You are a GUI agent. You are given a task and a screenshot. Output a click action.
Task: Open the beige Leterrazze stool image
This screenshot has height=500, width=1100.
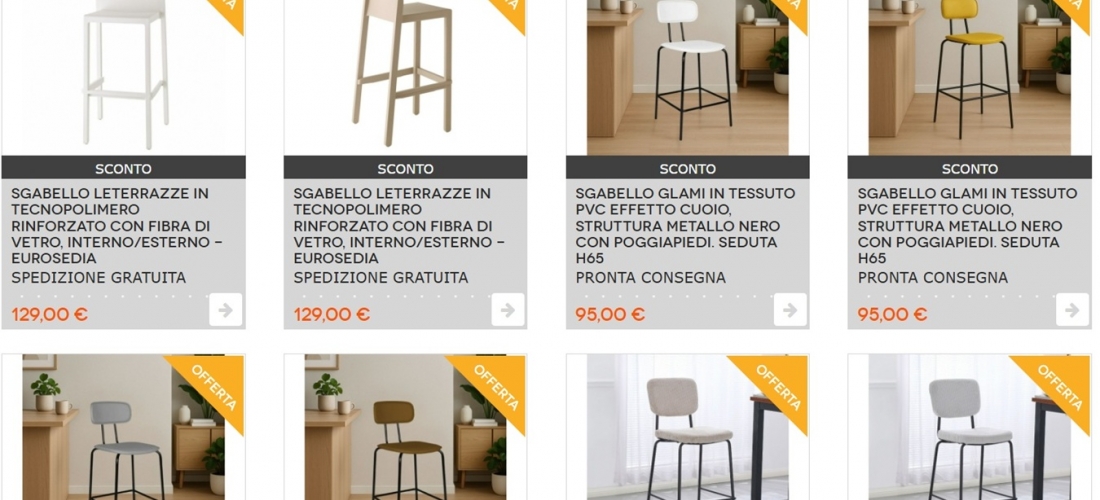point(405,77)
